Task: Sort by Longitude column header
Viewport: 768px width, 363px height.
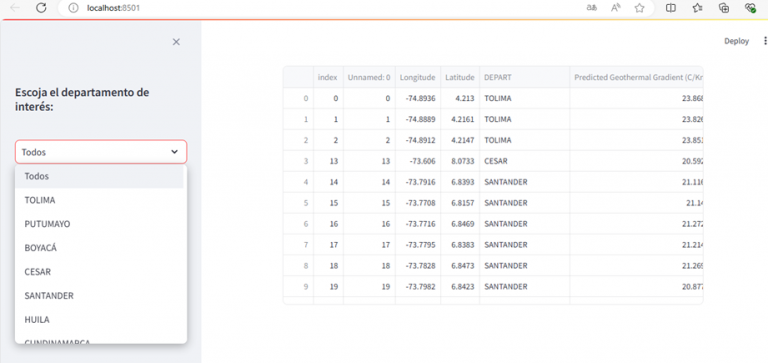Action: 418,77
